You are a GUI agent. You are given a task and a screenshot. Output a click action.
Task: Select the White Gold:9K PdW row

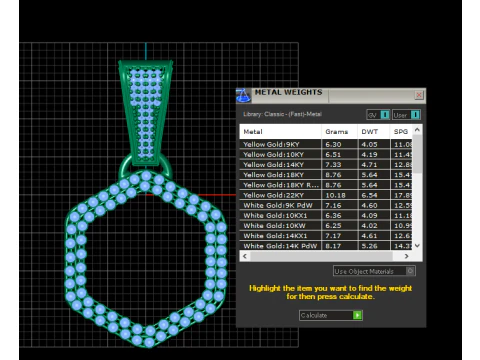tap(326, 205)
